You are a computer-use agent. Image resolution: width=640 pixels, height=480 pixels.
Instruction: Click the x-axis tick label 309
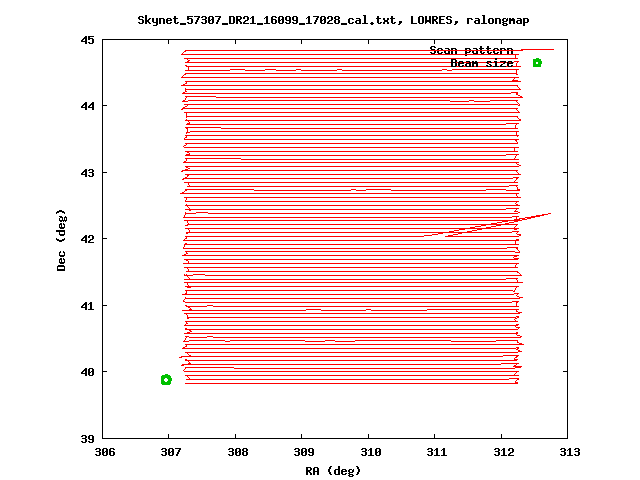(x=304, y=452)
